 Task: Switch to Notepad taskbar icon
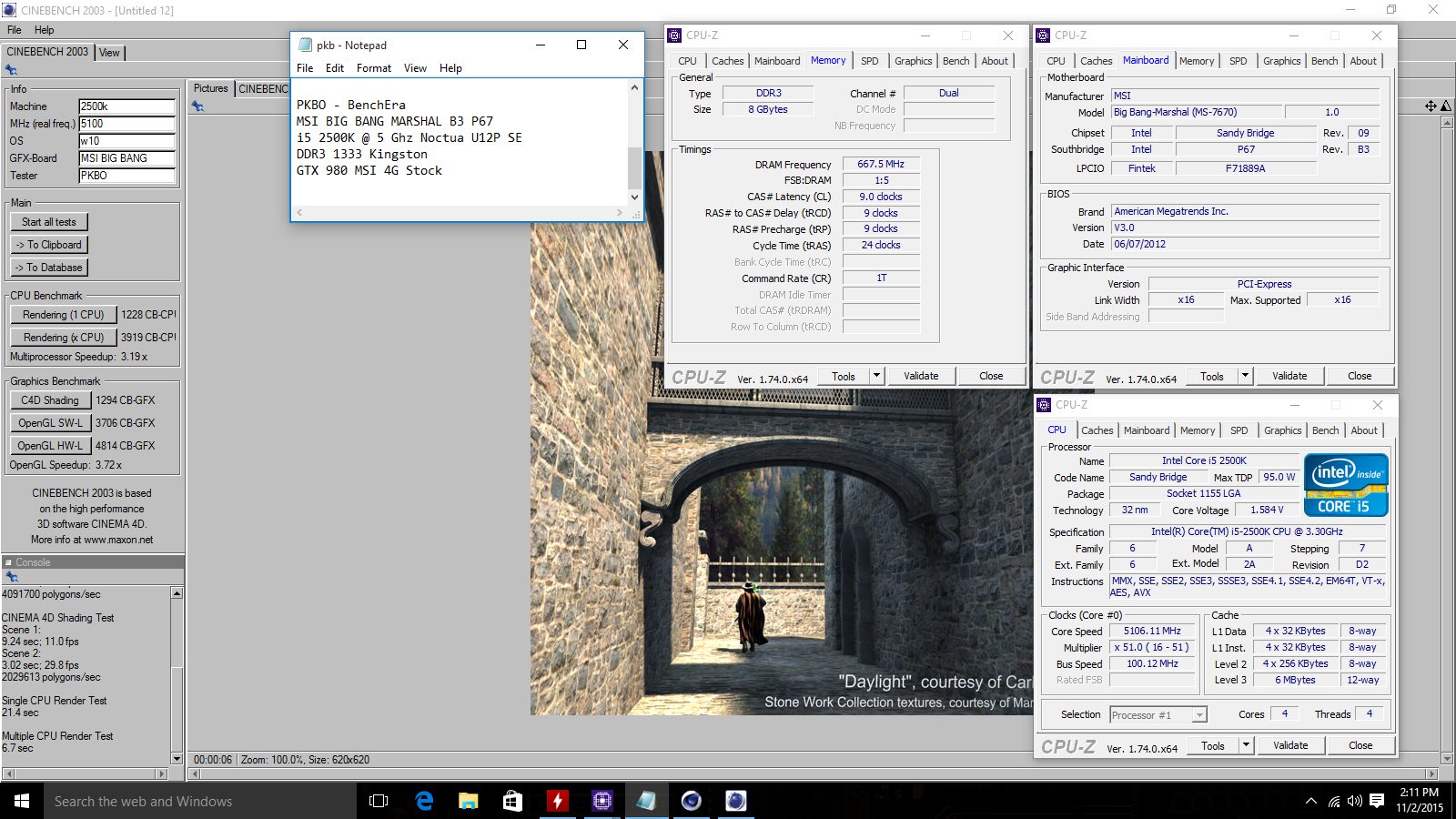646,801
